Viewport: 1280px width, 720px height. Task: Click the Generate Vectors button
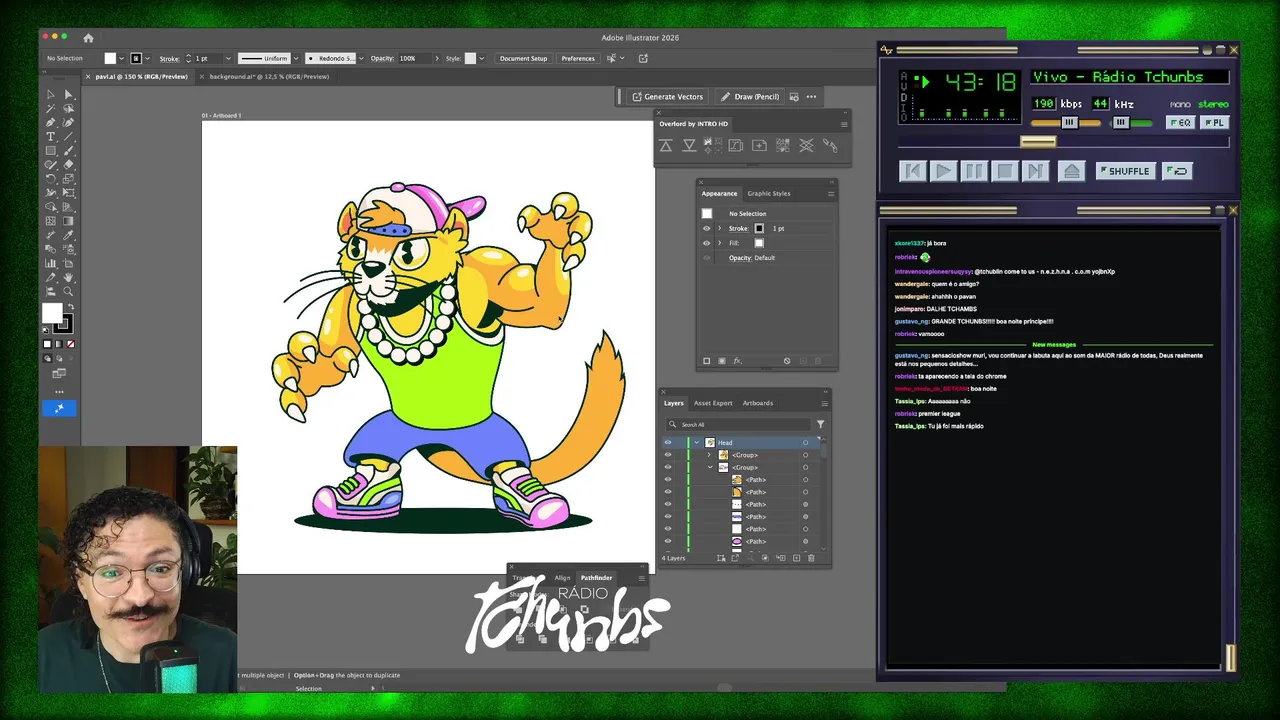point(667,97)
